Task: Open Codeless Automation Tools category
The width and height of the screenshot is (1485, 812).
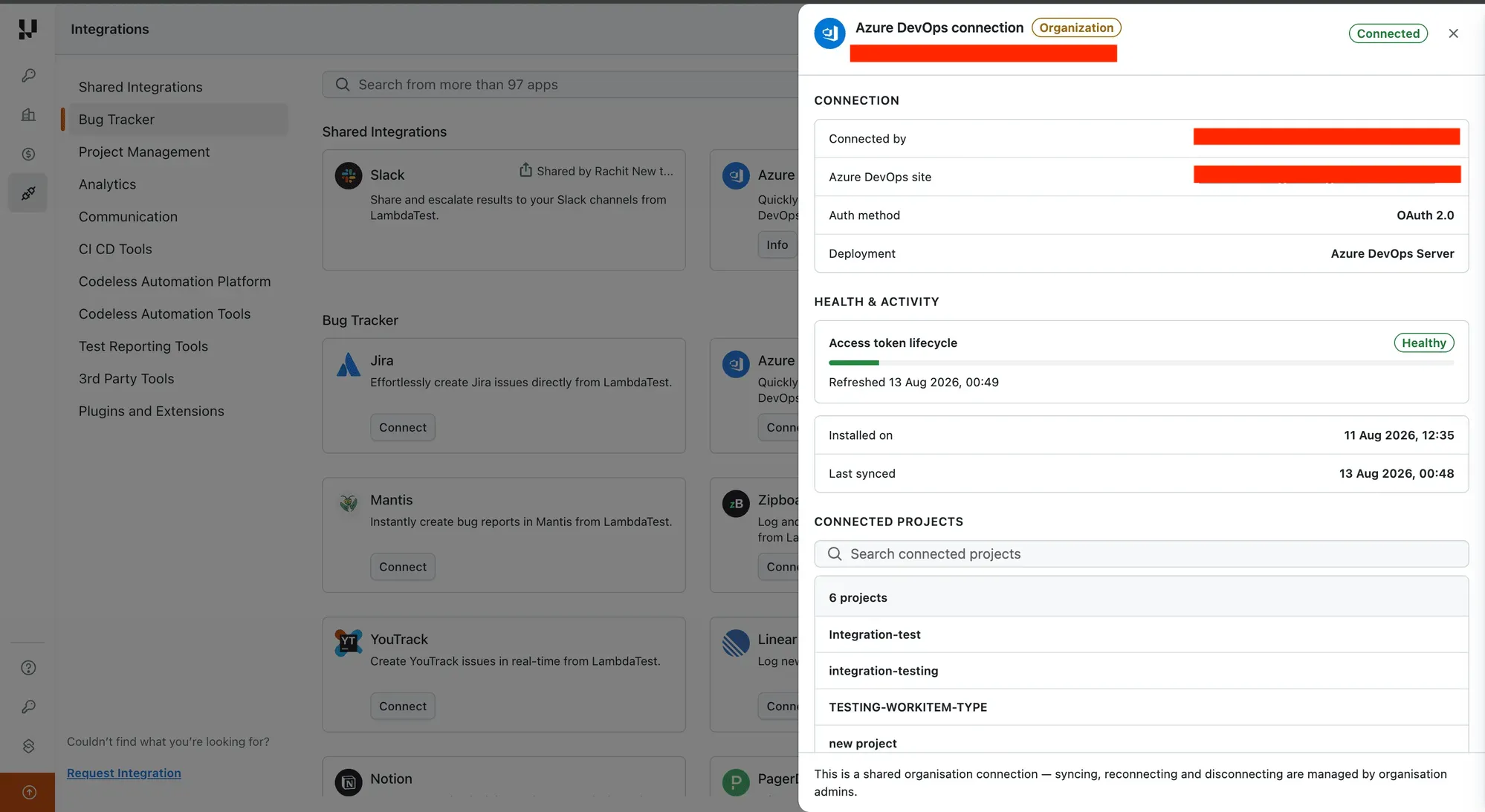Action: tap(164, 314)
